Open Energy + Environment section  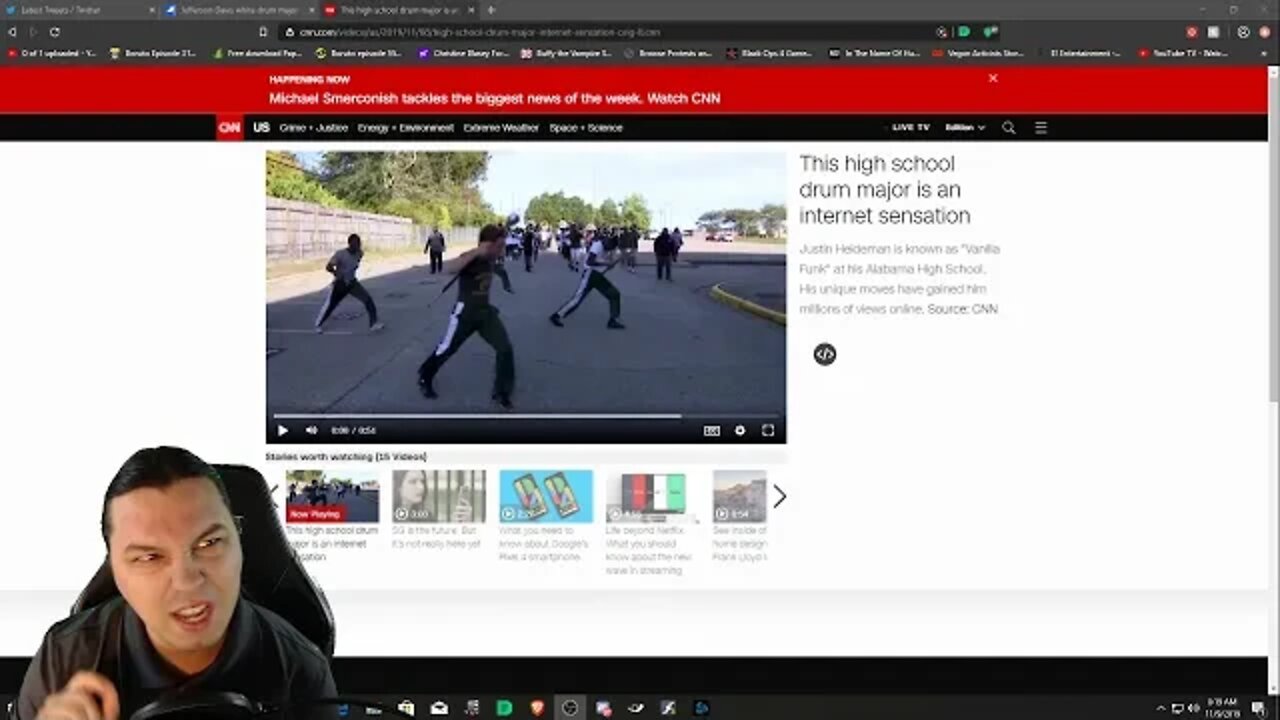coord(405,127)
